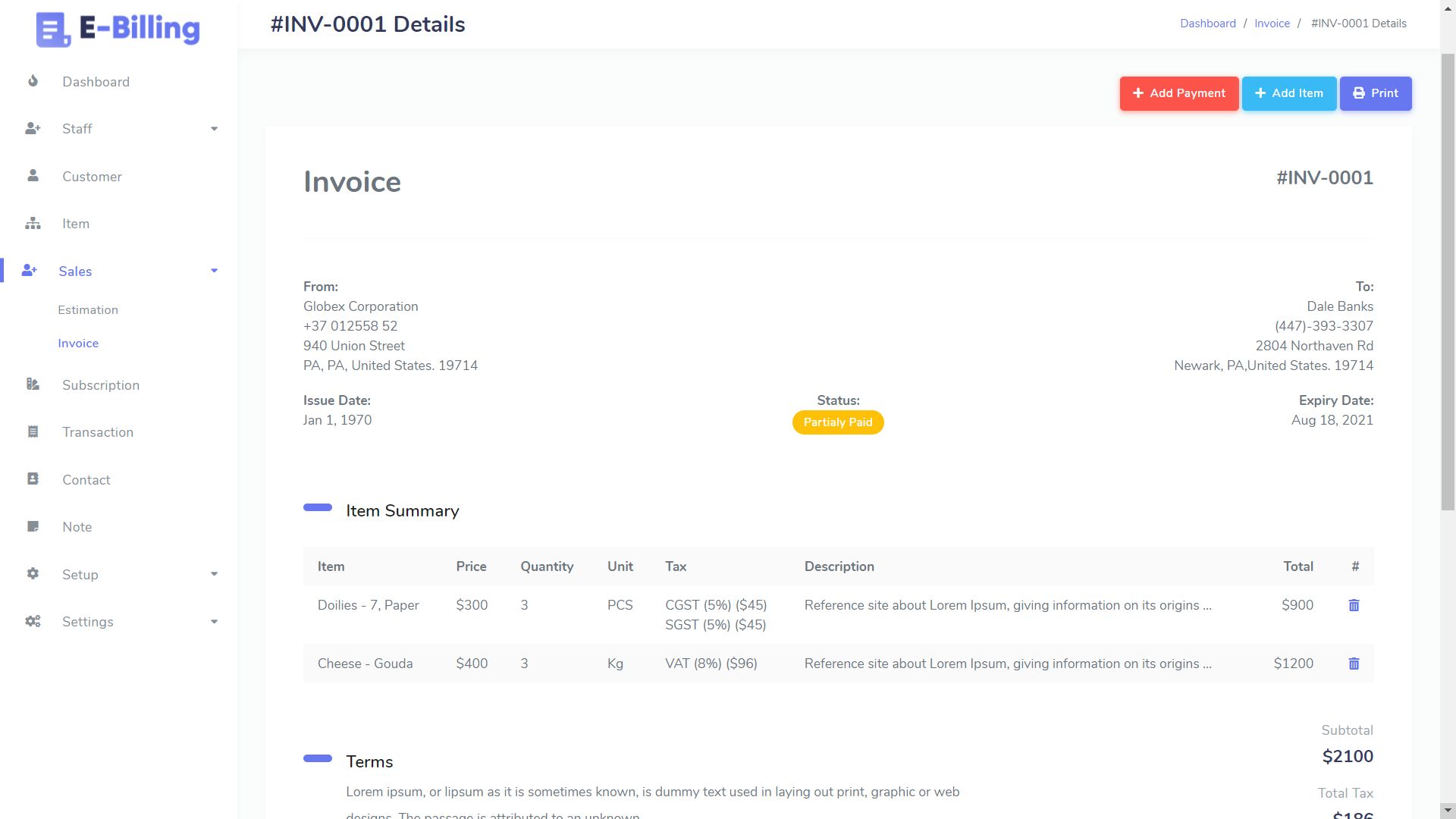The width and height of the screenshot is (1456, 819).
Task: Click the Dashboard flame icon in sidebar
Action: point(33,81)
